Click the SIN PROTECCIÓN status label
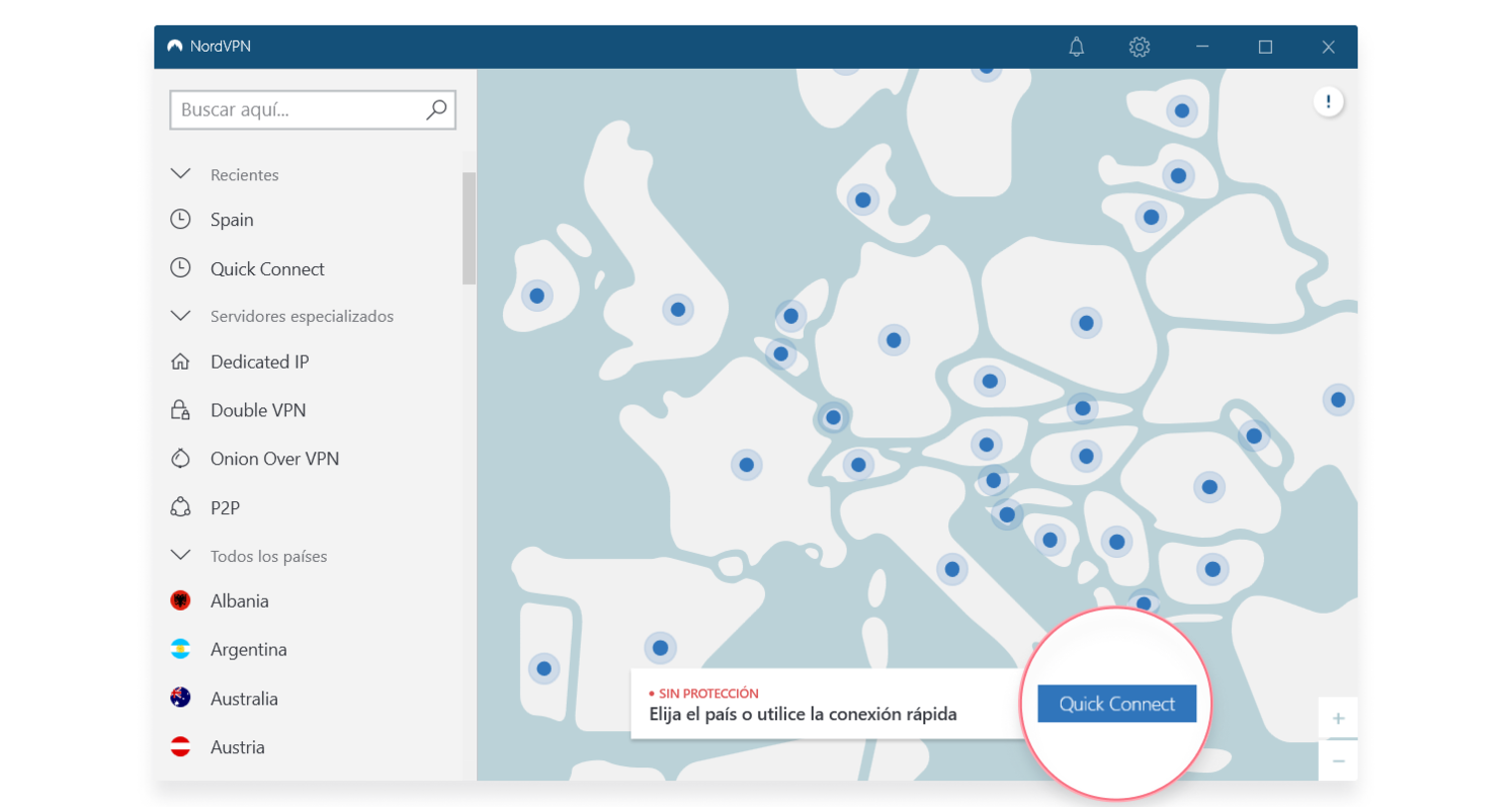 (708, 693)
